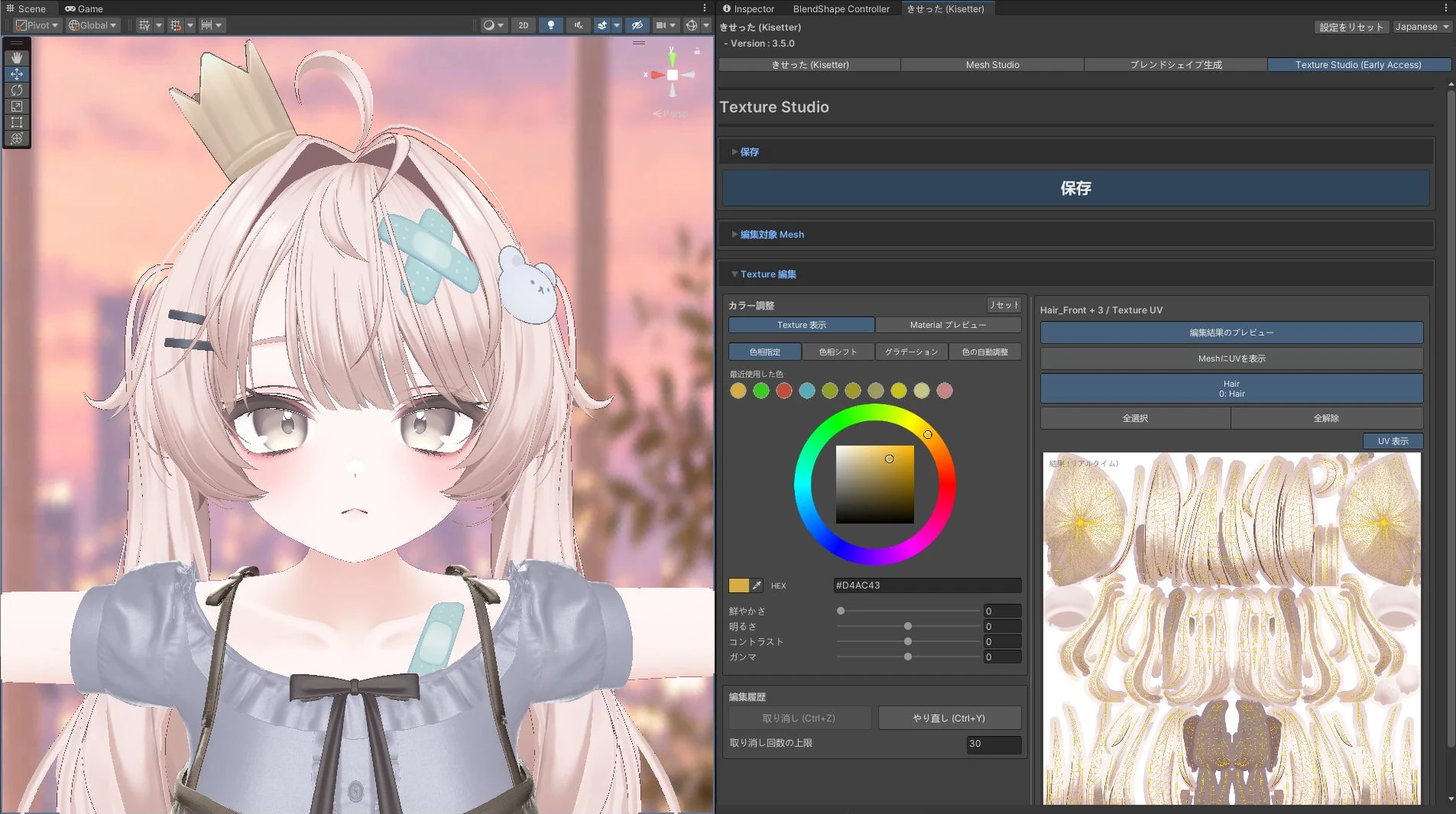Viewport: 1456px width, 814px height.
Task: Click the eyedropper color picker icon
Action: (757, 585)
